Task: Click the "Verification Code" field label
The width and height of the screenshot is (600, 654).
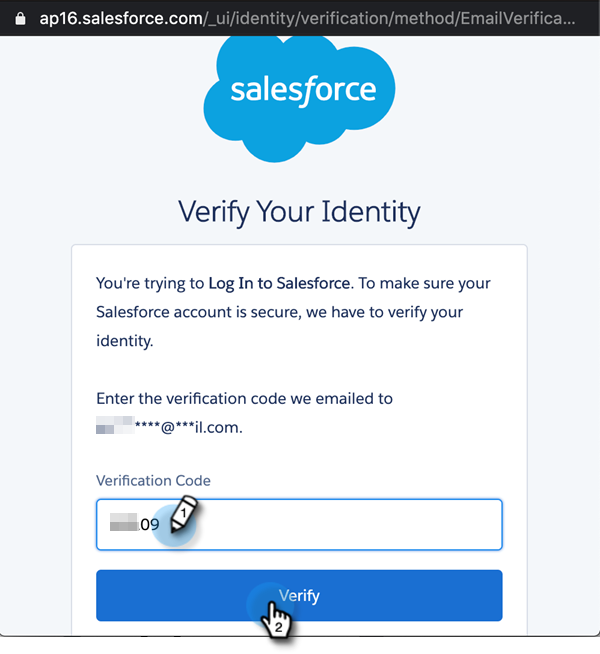Action: pyautogui.click(x=153, y=480)
